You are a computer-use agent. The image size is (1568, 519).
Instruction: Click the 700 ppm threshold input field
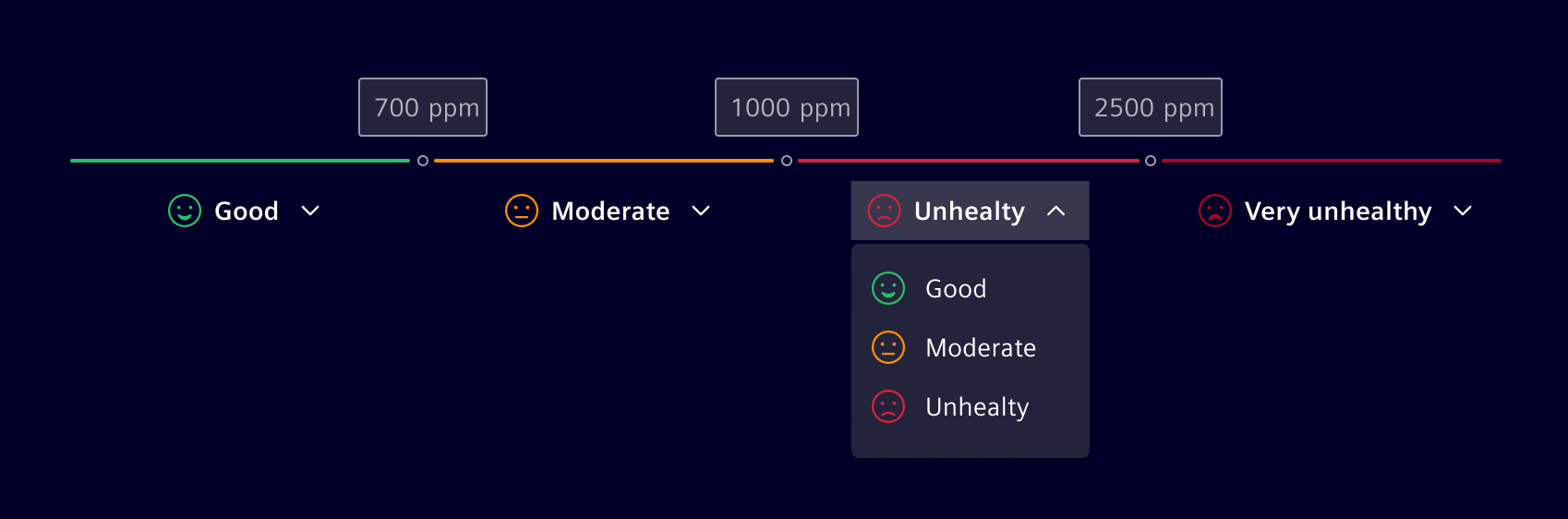click(423, 107)
